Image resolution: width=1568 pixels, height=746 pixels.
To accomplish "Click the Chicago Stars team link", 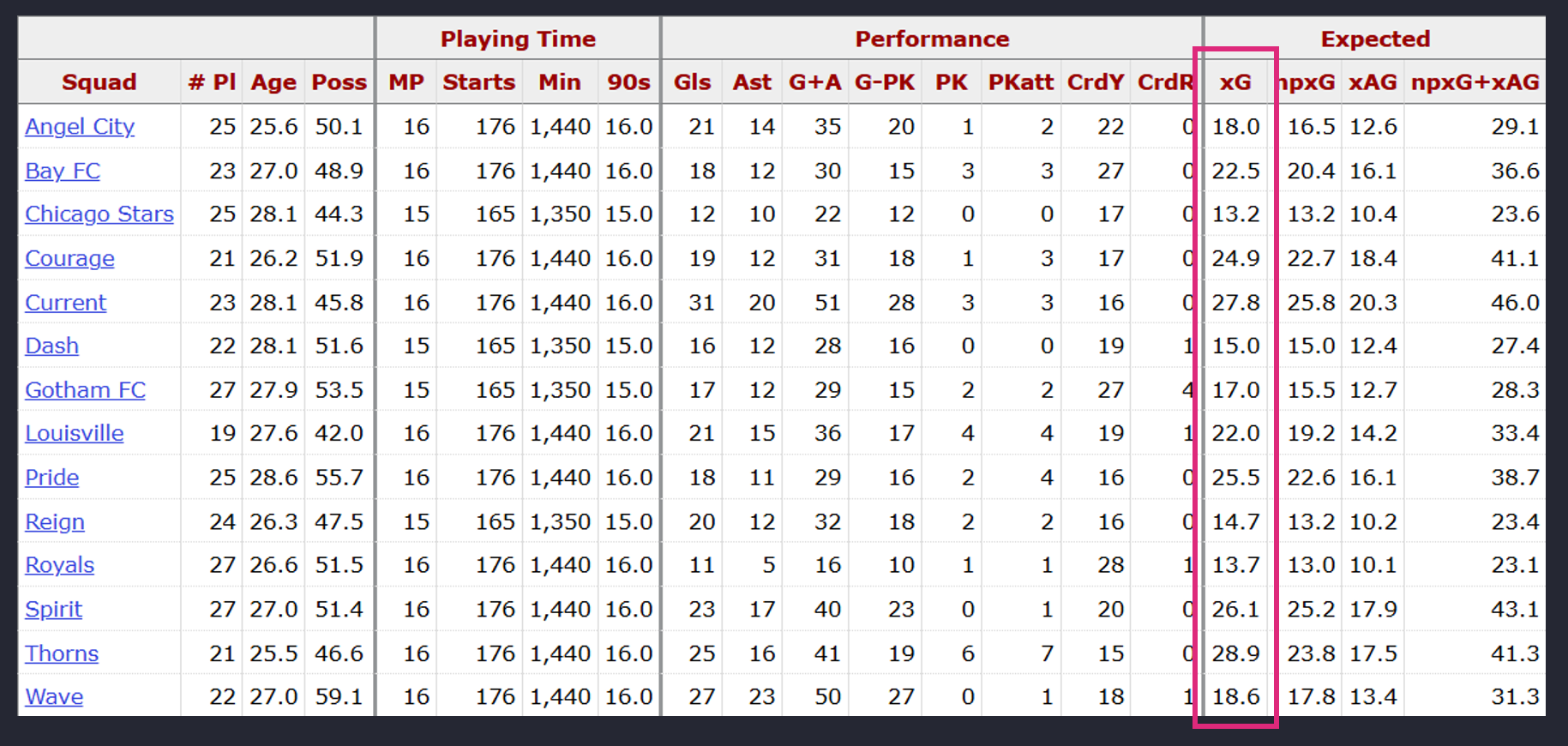I will [99, 214].
